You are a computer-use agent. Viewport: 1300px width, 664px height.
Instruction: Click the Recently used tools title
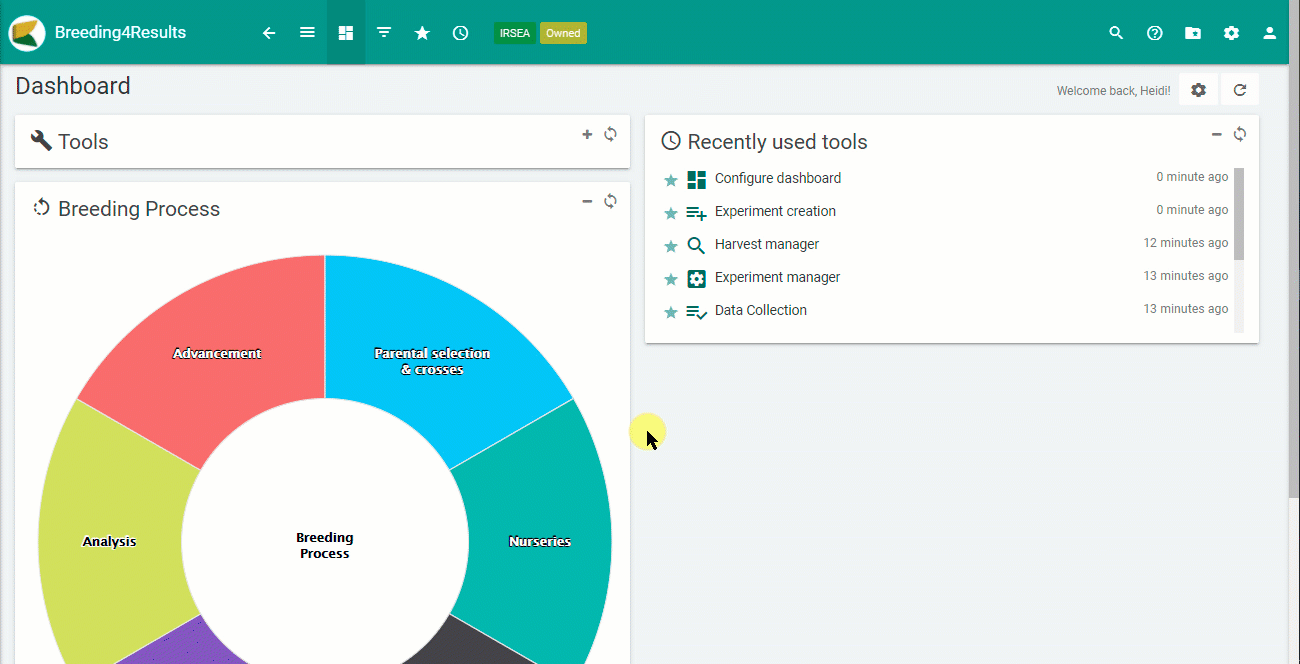coord(778,142)
